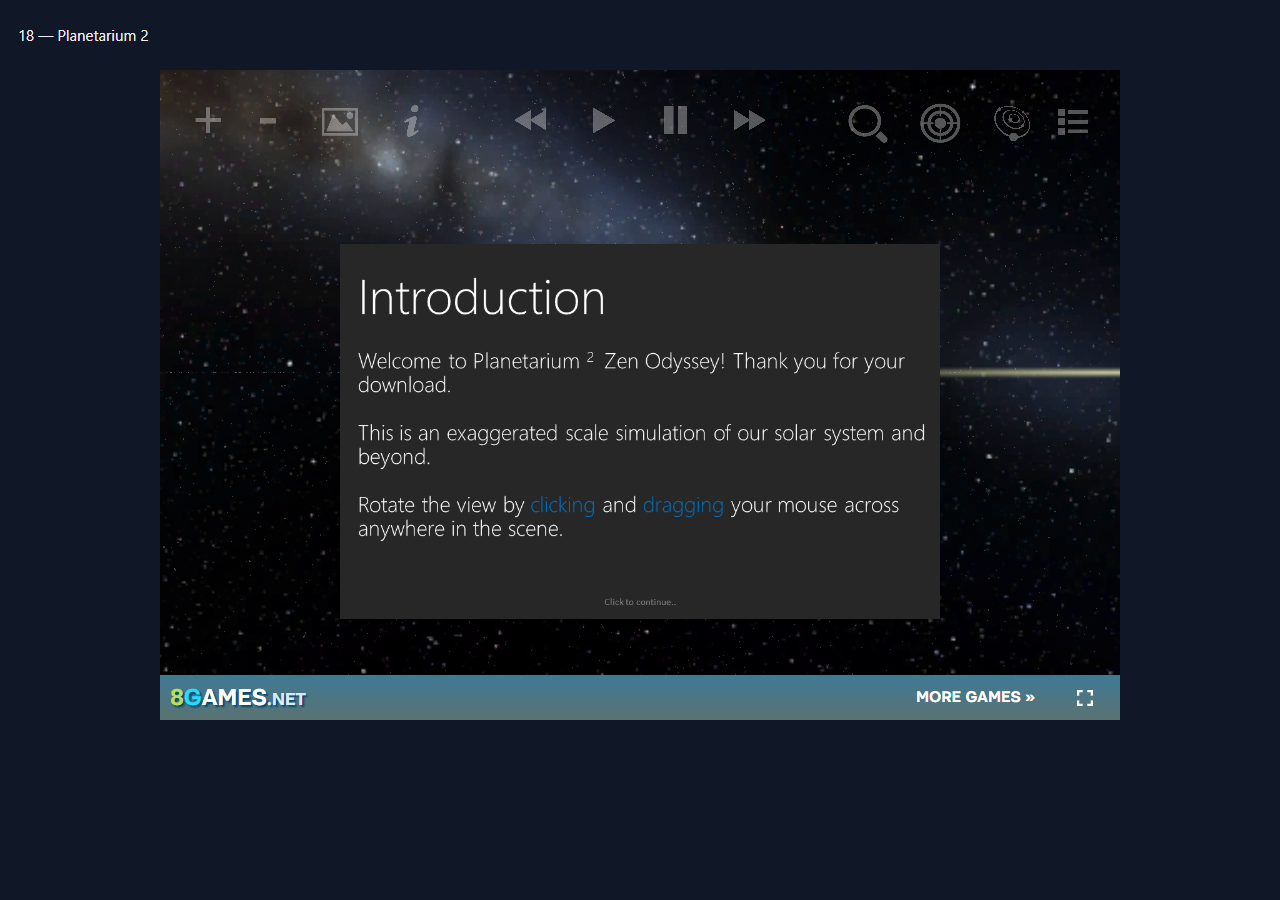Image resolution: width=1280 pixels, height=900 pixels.
Task: Click the 8GAMES.NET logo
Action: click(238, 698)
